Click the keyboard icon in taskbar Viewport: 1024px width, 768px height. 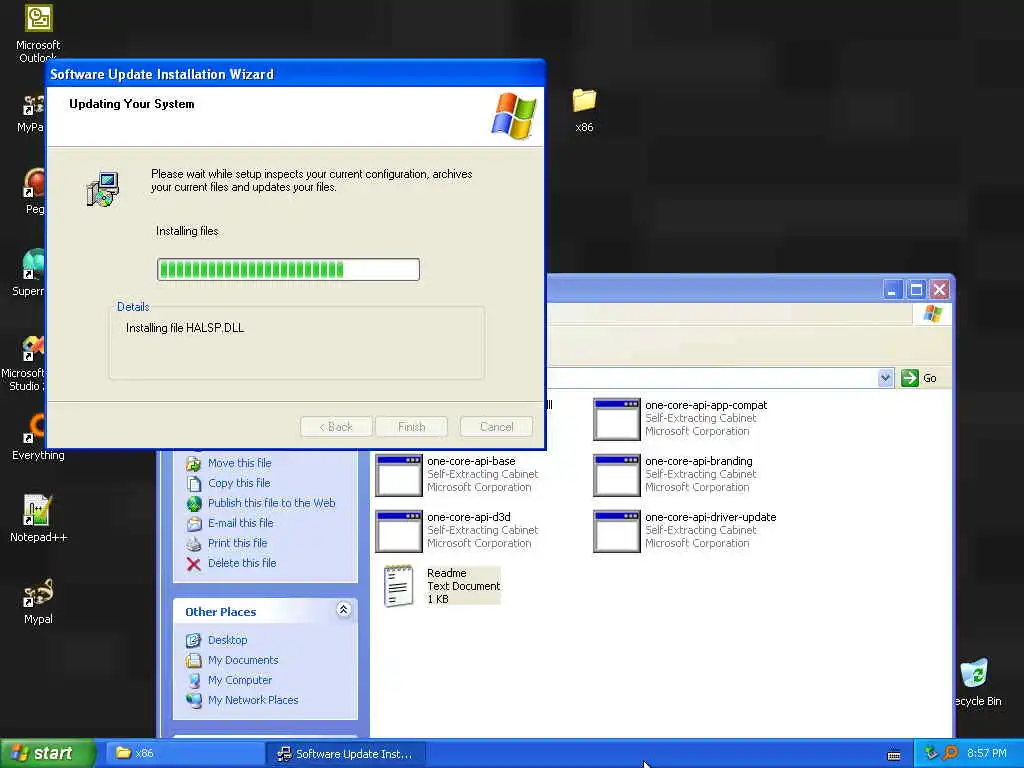[x=894, y=755]
